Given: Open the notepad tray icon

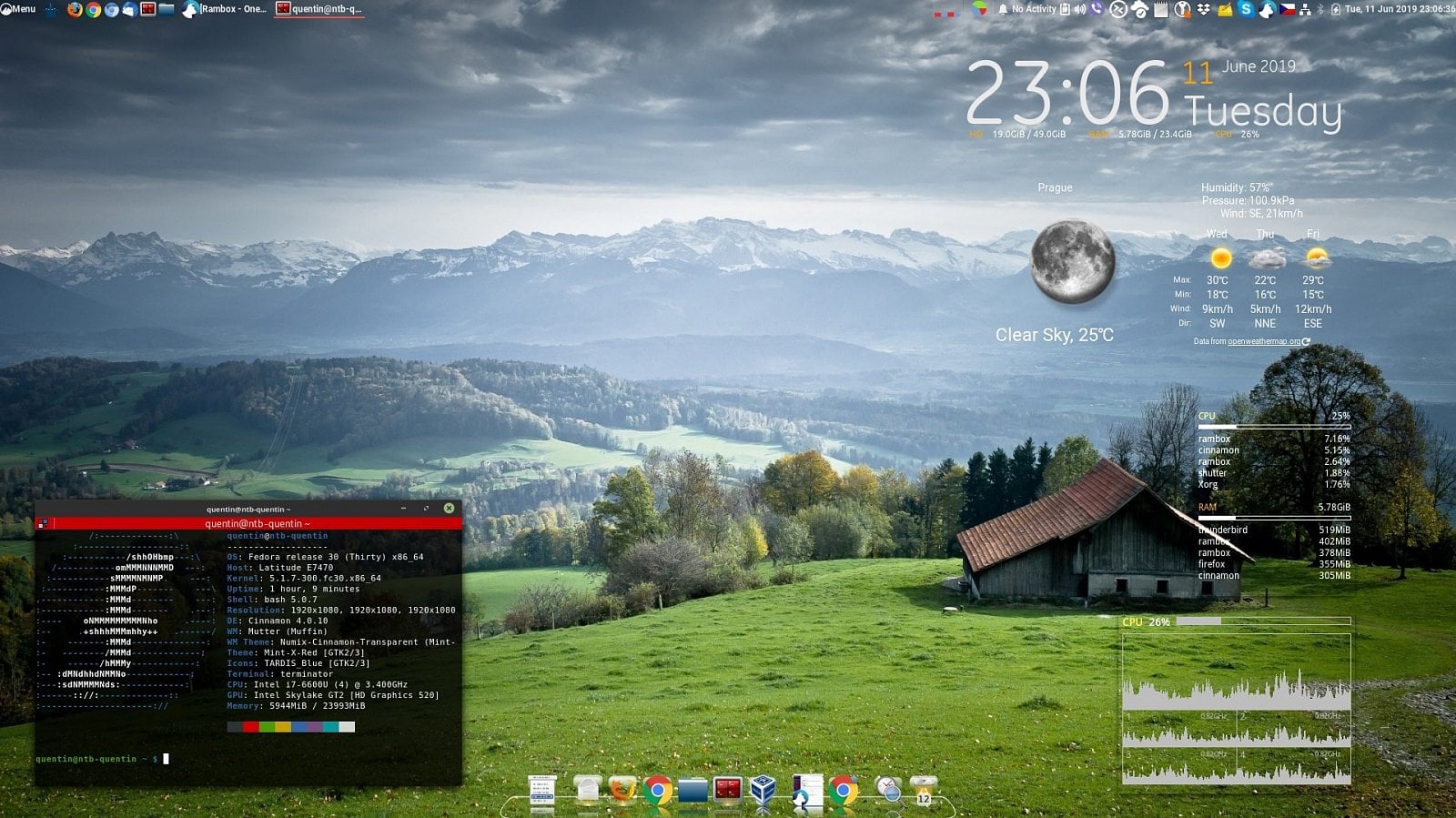Looking at the screenshot, I should 1160,9.
